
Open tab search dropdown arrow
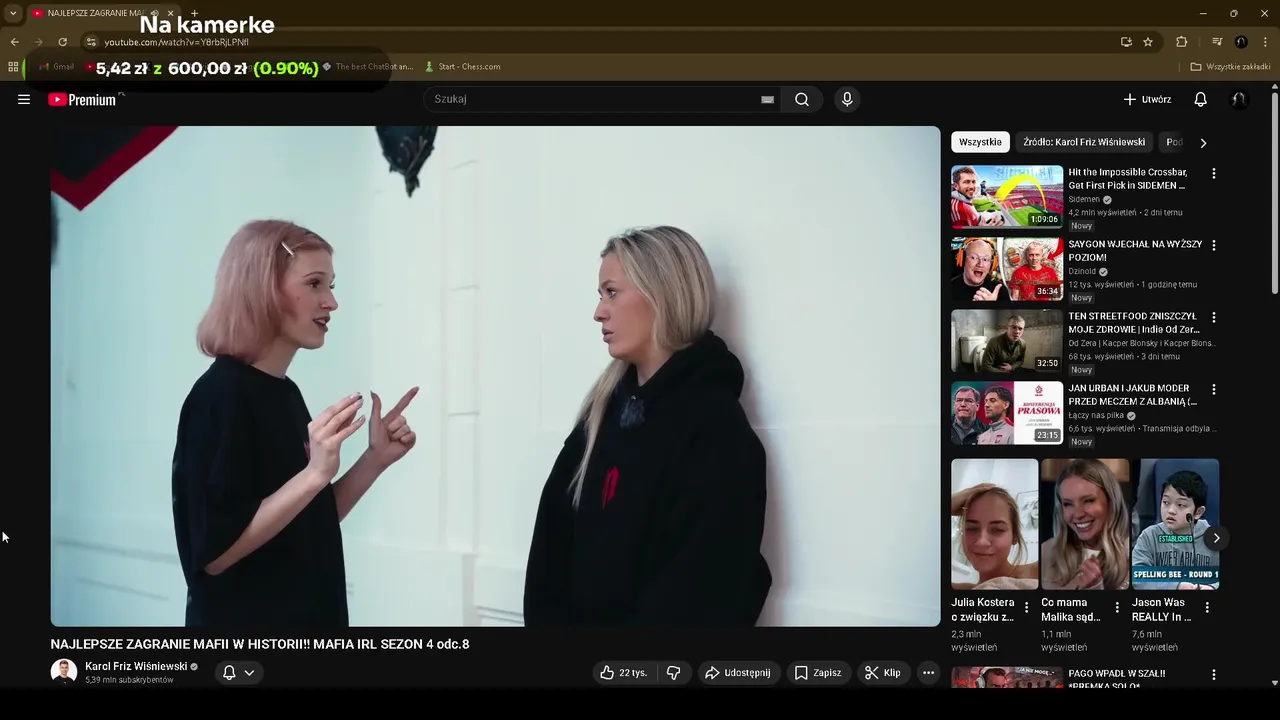pos(13,13)
